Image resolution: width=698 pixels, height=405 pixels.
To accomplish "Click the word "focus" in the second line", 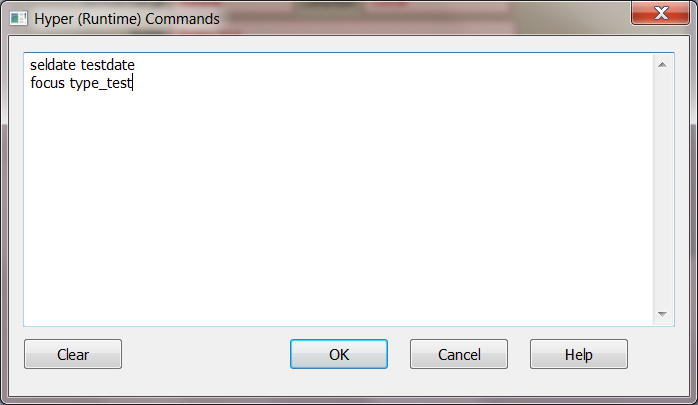I will 47,83.
